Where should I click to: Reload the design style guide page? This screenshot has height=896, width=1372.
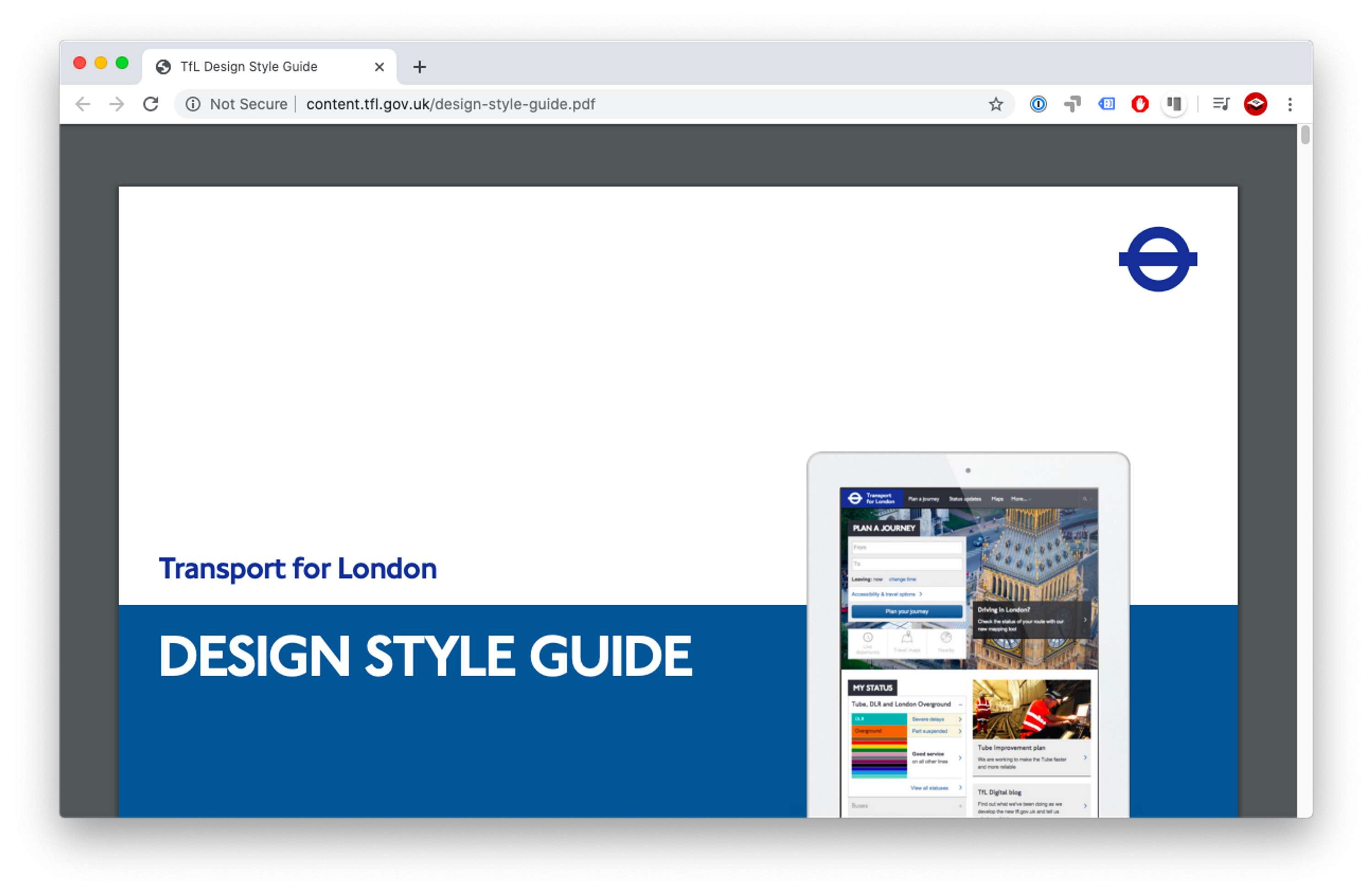pyautogui.click(x=151, y=104)
